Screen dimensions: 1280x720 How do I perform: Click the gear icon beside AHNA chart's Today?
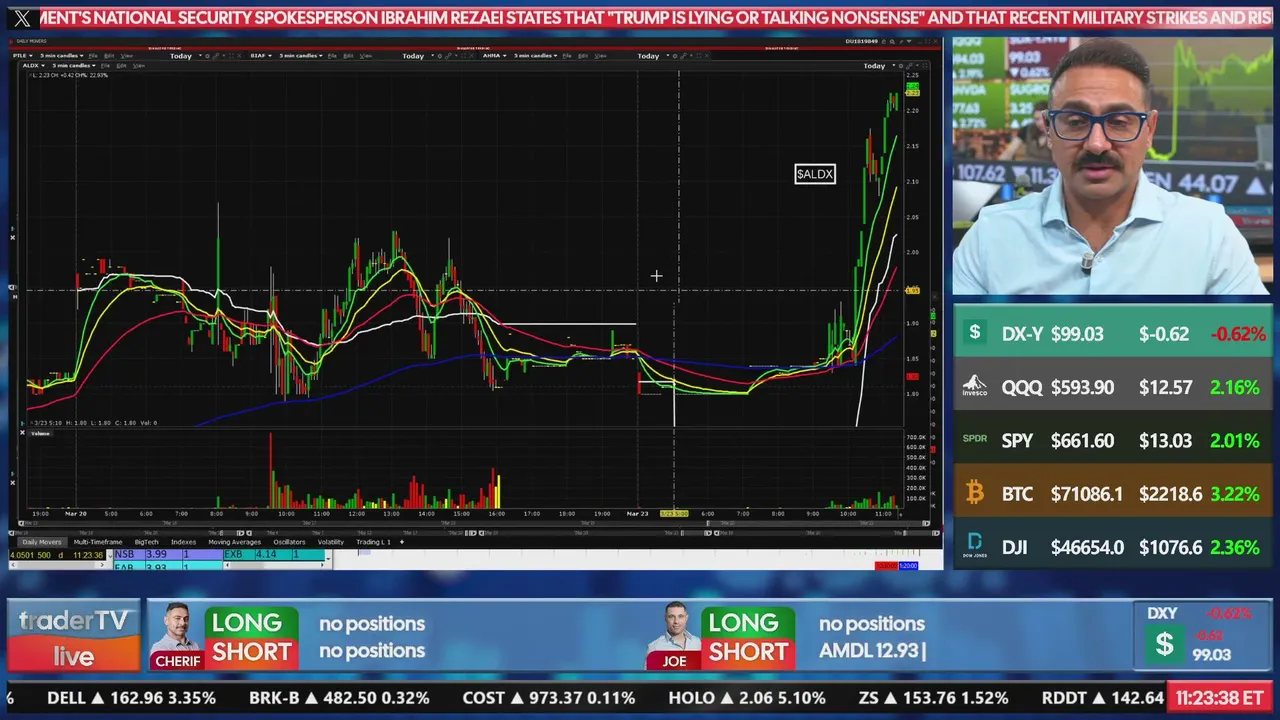pos(674,56)
